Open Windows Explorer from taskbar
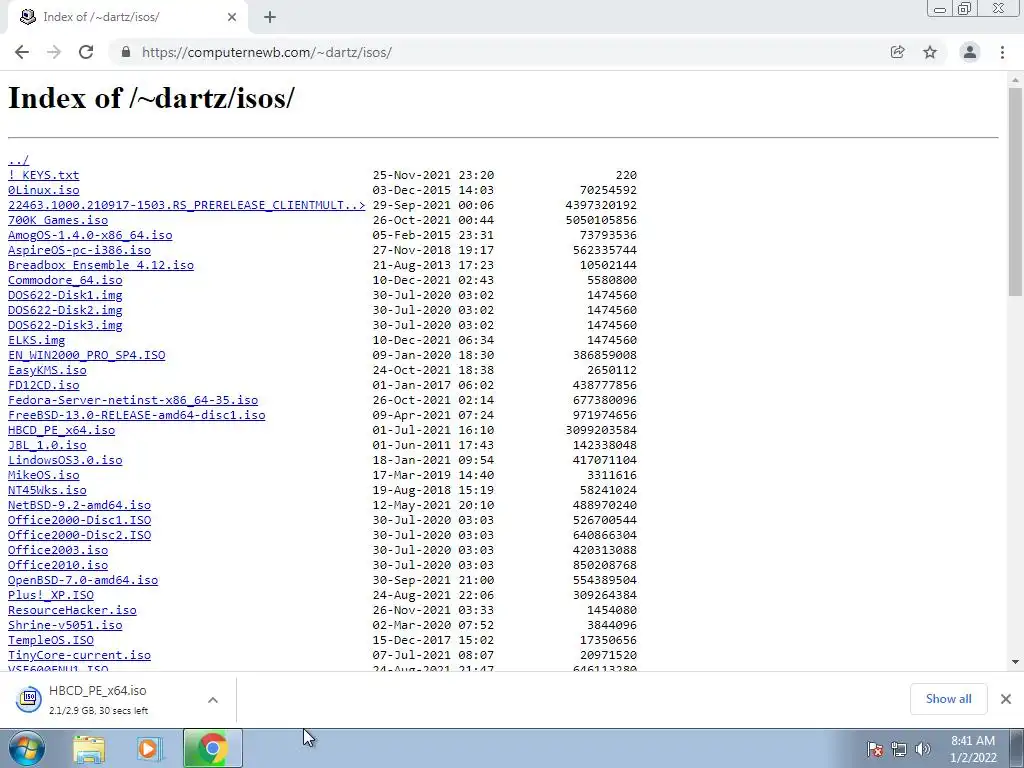This screenshot has width=1024, height=768. 89,748
